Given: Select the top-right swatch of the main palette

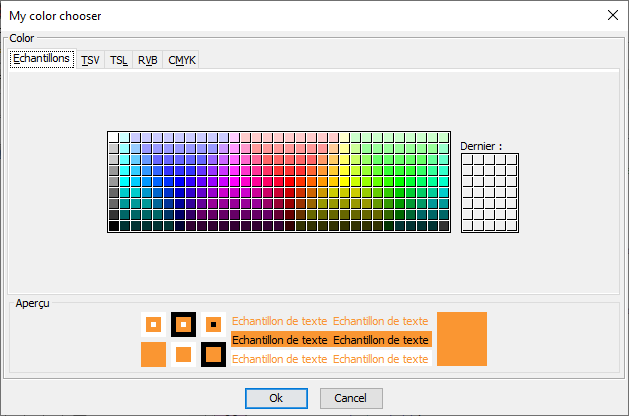Looking at the screenshot, I should (444, 137).
